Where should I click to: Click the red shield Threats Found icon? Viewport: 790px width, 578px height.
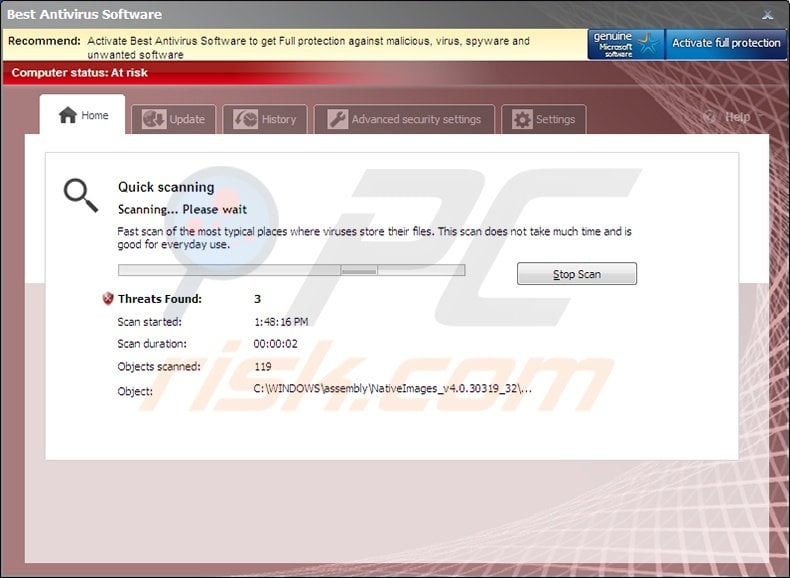108,298
